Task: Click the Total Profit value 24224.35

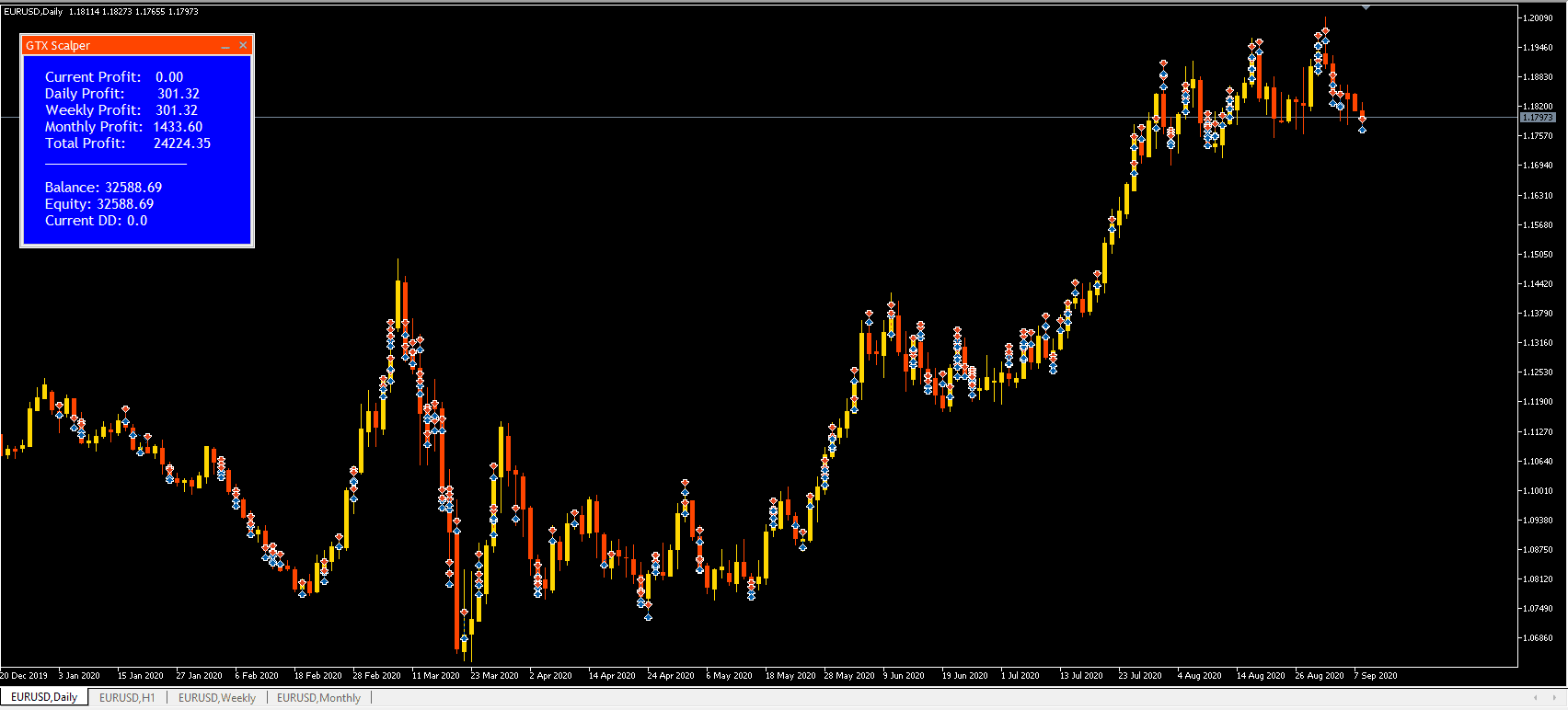Action: (182, 143)
